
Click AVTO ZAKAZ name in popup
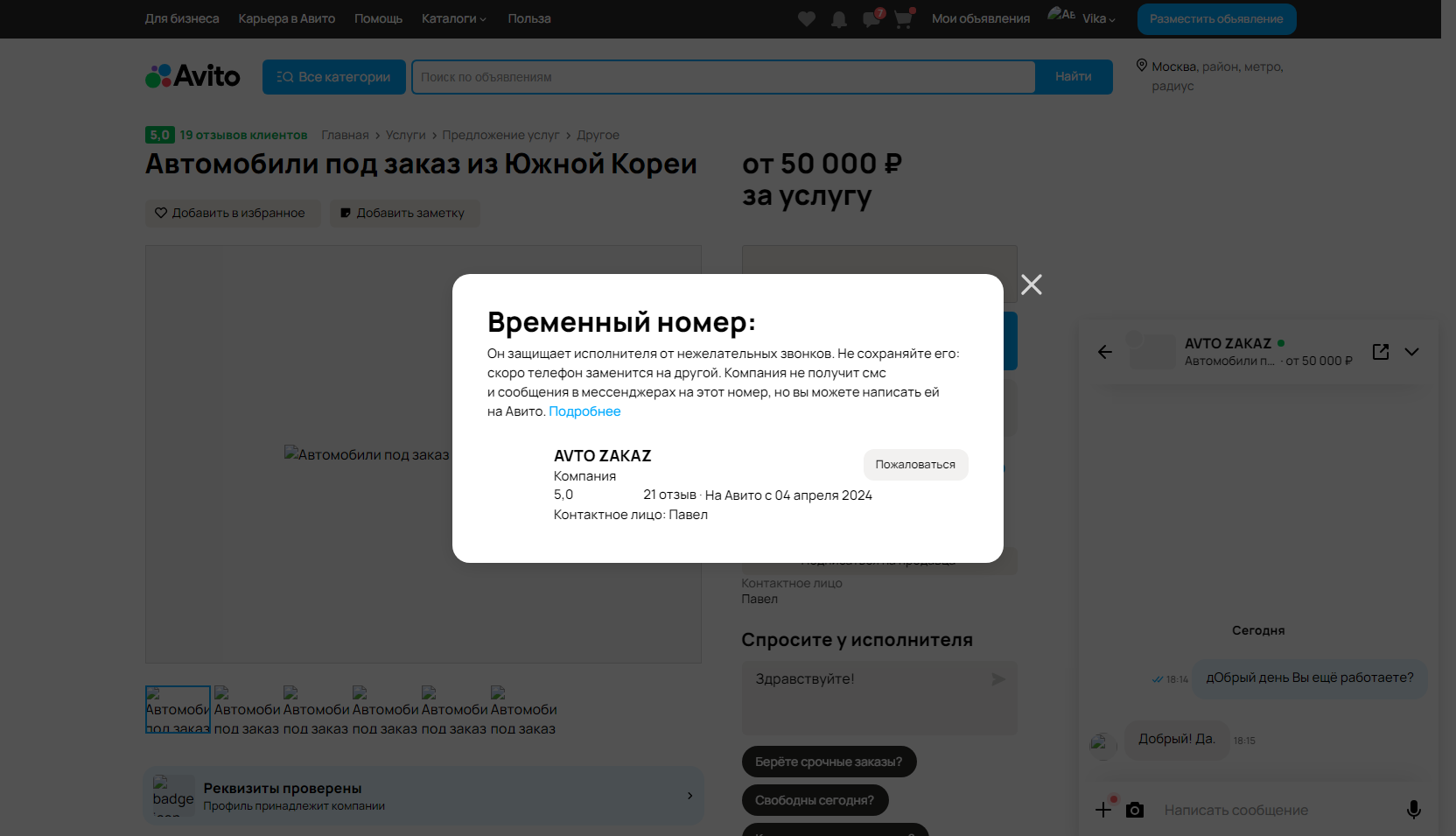(x=602, y=456)
